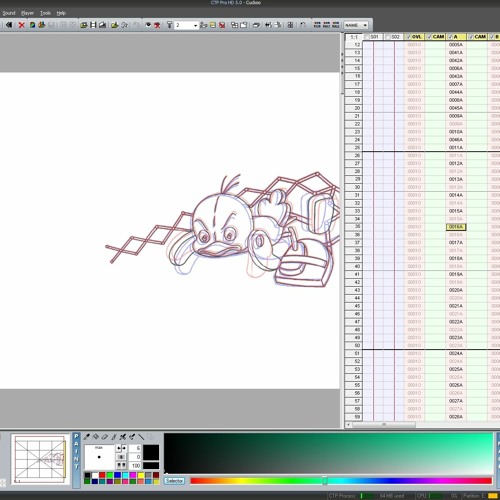Select cell 0024A in column A
500x500 pixels.
[456, 353]
